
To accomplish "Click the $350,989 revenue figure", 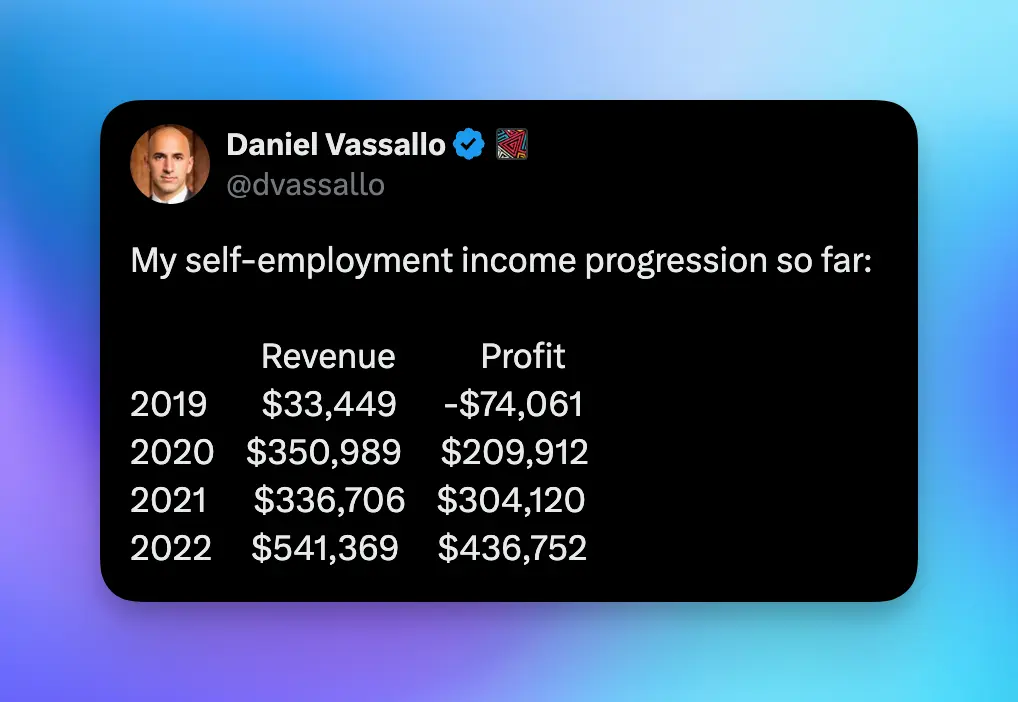I will coord(323,452).
